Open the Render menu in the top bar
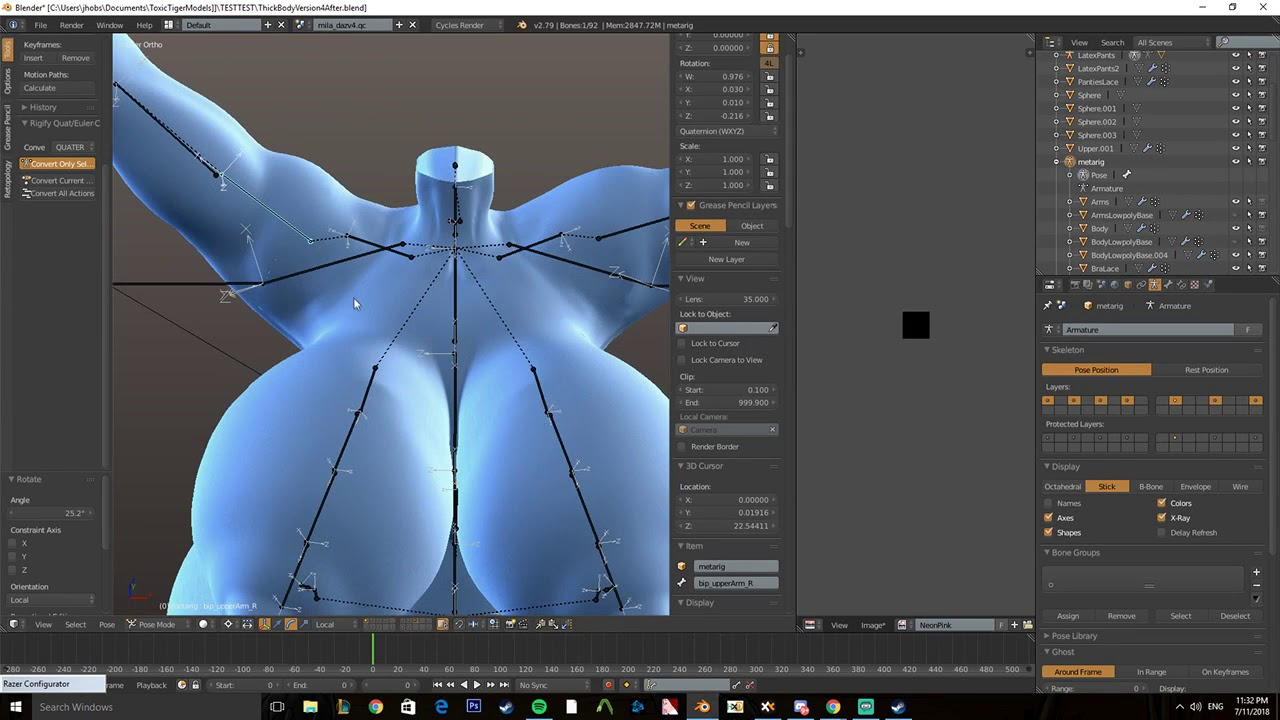The width and height of the screenshot is (1280, 720). 71,24
